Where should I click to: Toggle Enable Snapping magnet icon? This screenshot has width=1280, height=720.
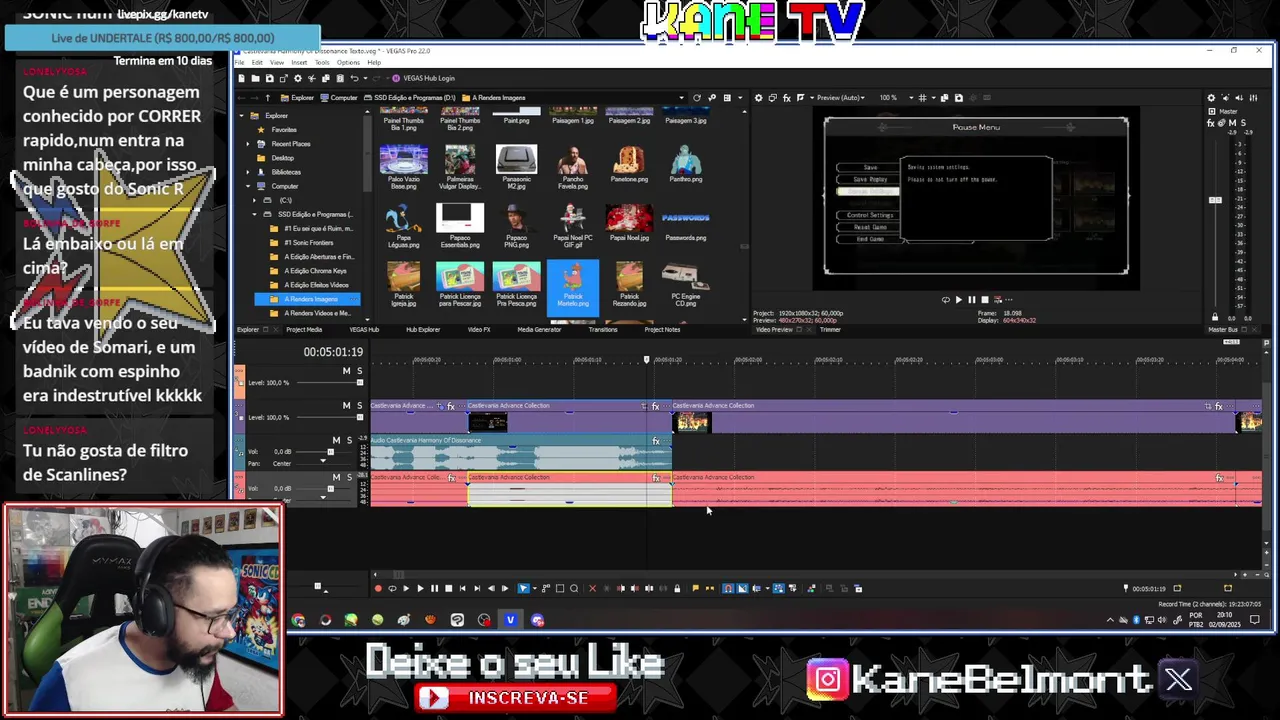click(x=728, y=588)
